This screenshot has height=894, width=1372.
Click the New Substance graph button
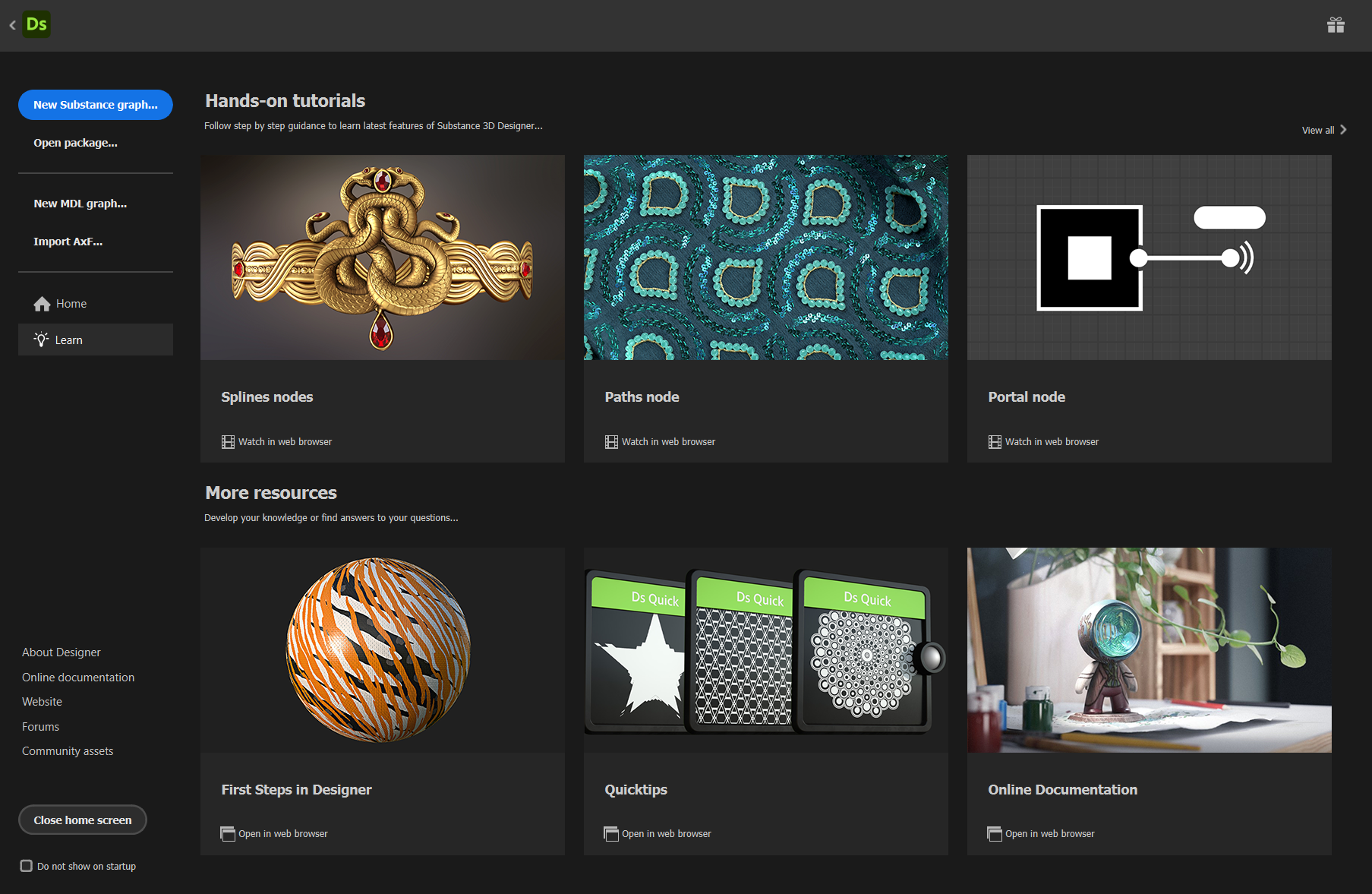click(95, 105)
